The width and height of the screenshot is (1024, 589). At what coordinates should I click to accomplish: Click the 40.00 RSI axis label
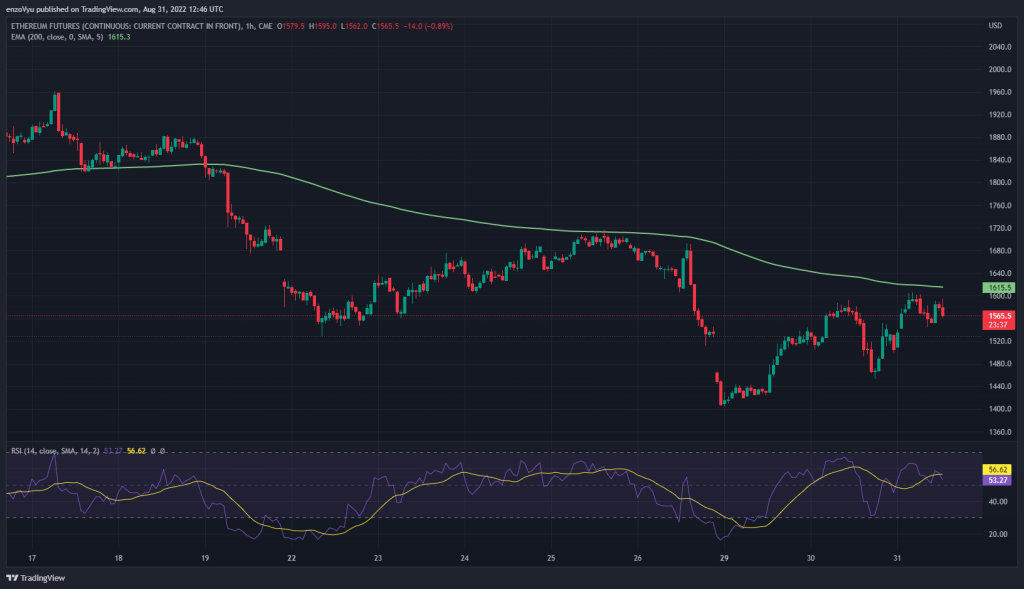click(x=998, y=502)
